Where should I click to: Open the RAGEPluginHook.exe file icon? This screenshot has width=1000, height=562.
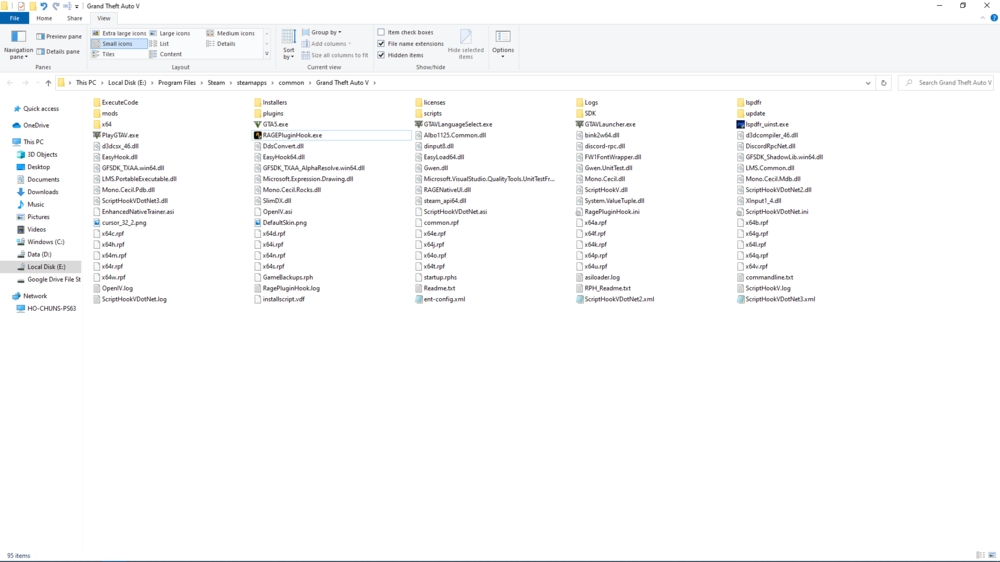click(258, 135)
